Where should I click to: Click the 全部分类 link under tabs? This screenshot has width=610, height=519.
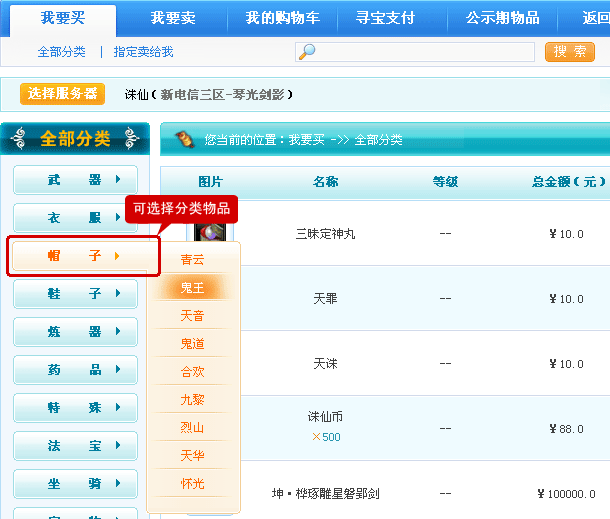point(61,52)
